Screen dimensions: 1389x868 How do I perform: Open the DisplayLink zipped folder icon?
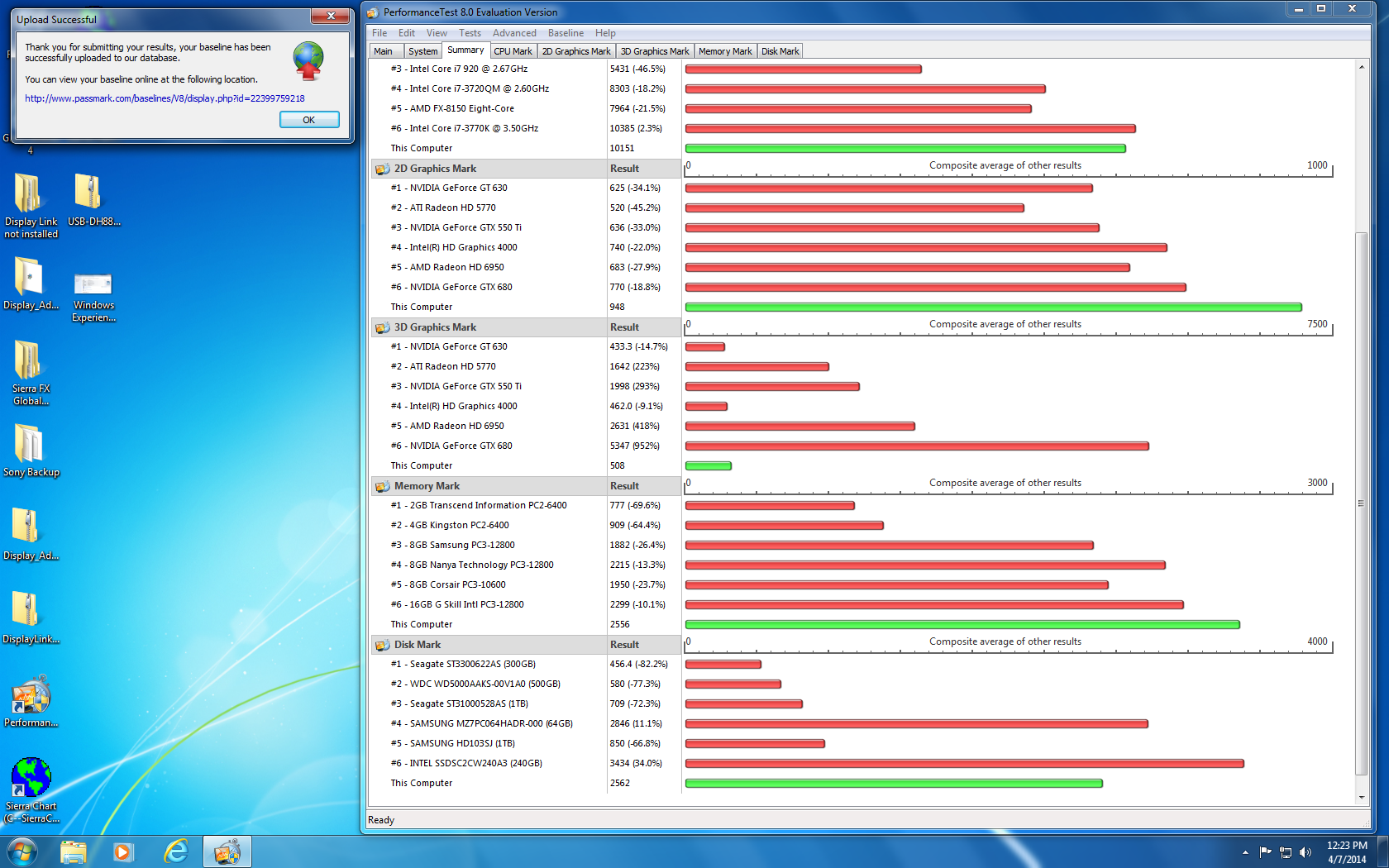point(31,617)
